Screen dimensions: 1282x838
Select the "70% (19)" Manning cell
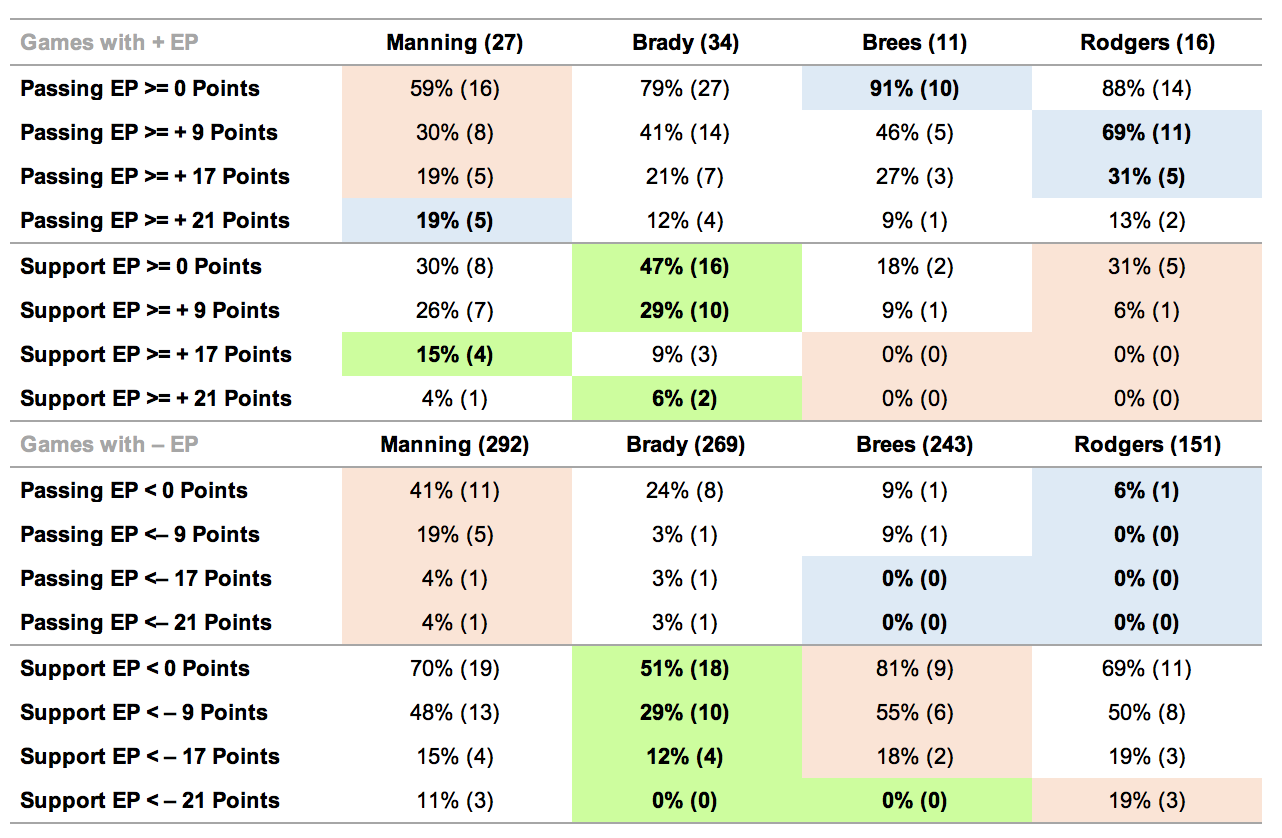455,669
